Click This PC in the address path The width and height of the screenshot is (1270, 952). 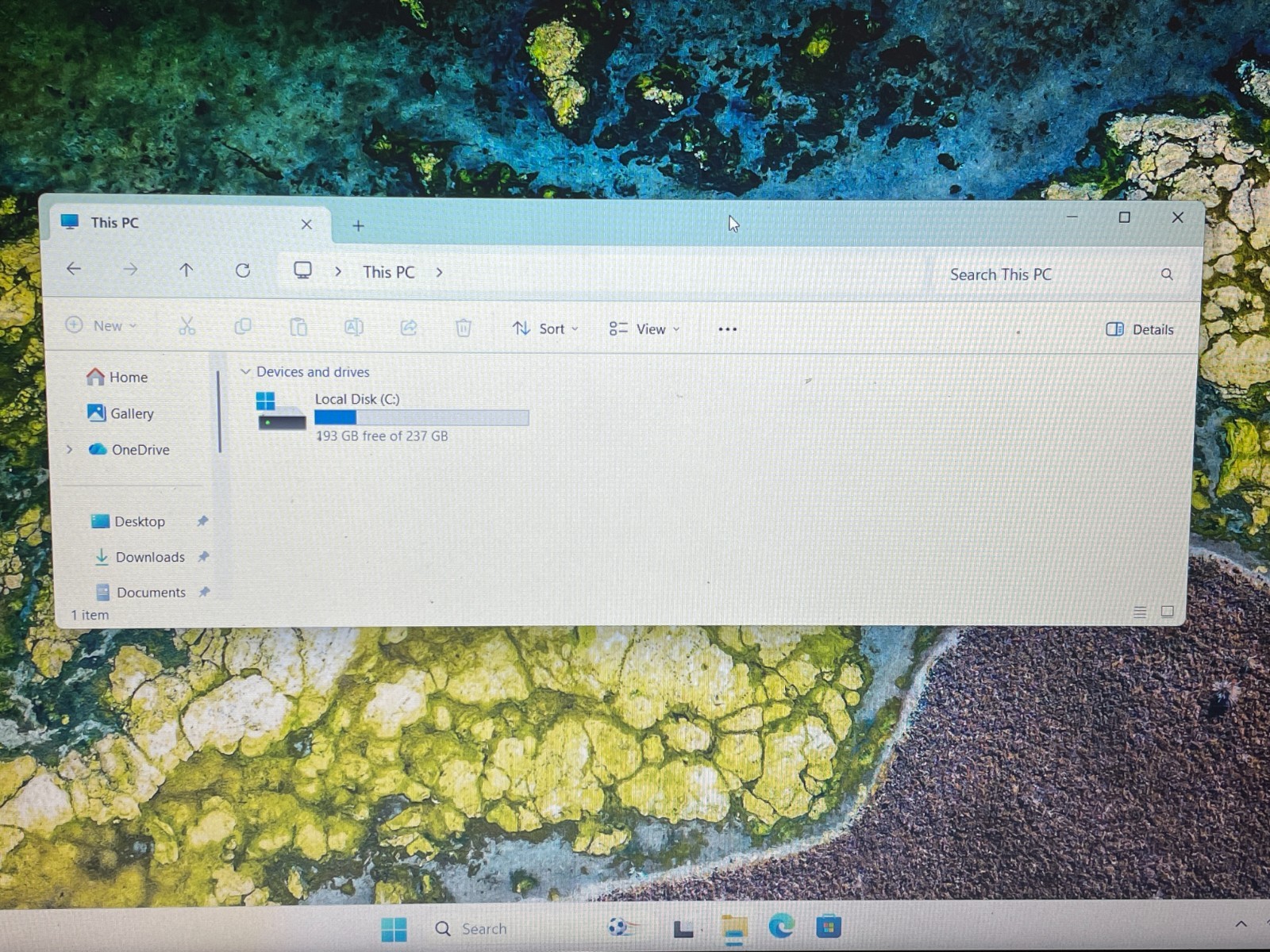coord(389,272)
